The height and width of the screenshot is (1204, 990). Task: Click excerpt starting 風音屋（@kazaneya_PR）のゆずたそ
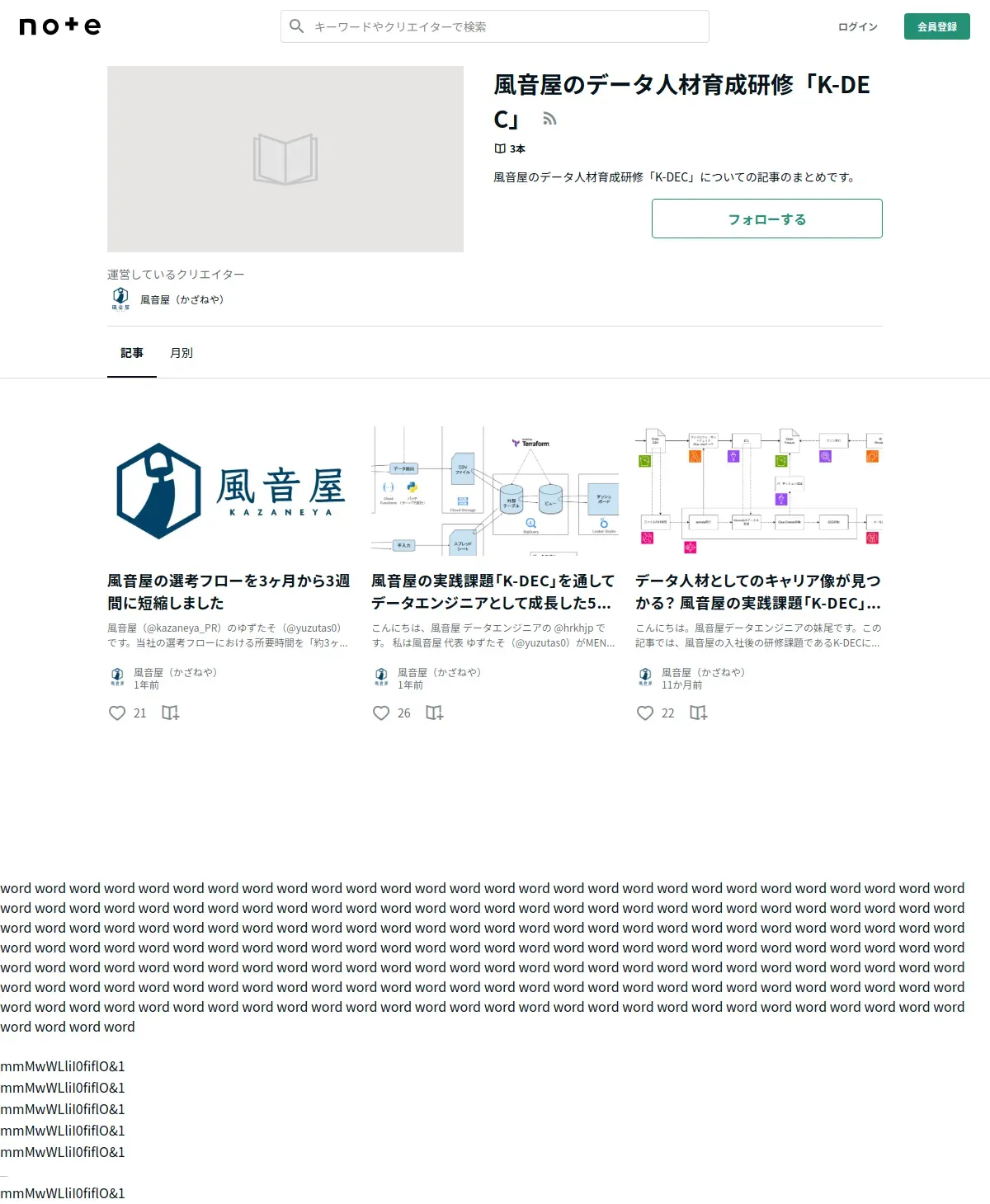pyautogui.click(x=228, y=636)
